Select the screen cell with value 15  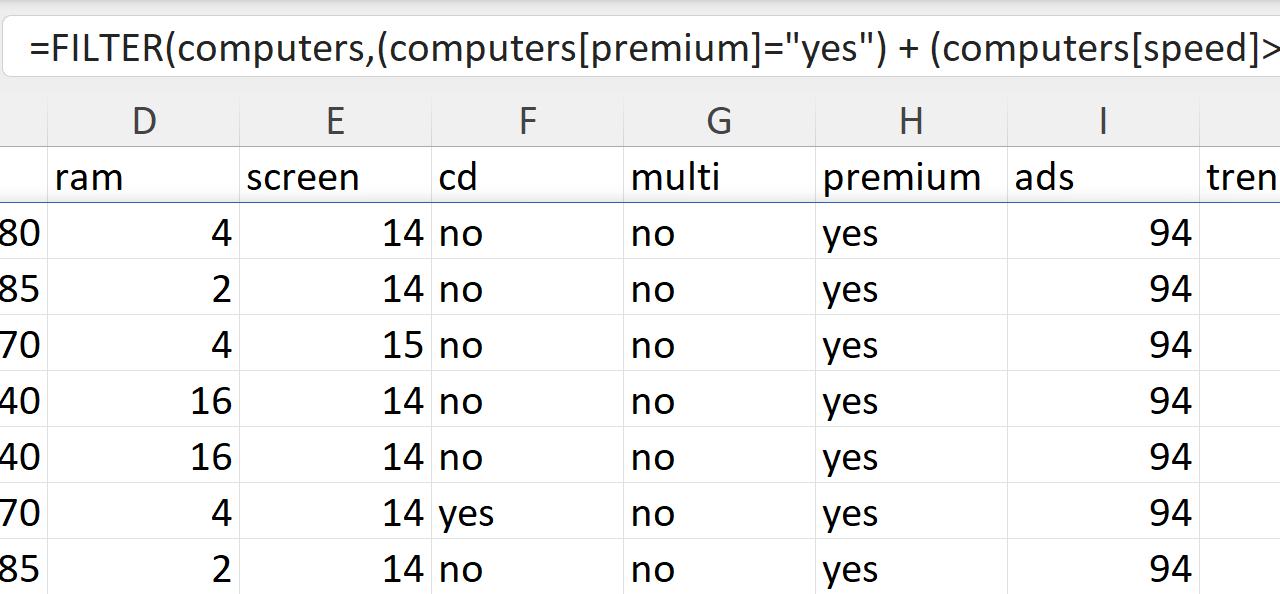pos(336,345)
